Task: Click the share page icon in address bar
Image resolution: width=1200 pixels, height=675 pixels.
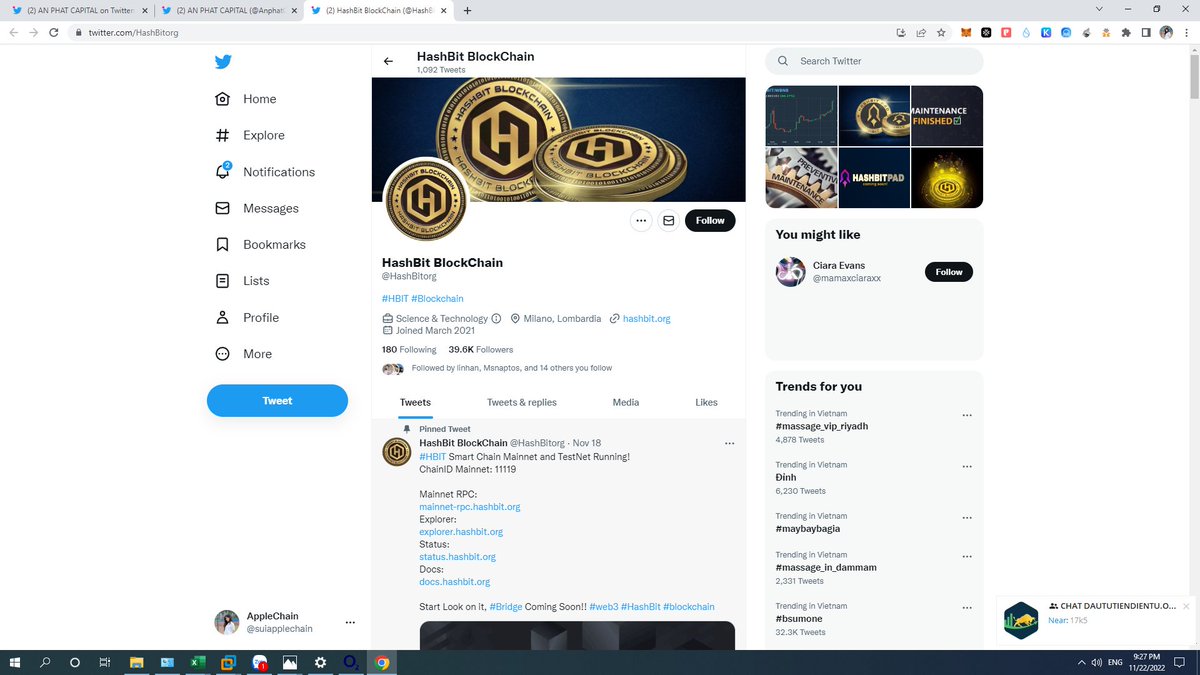Action: click(920, 32)
